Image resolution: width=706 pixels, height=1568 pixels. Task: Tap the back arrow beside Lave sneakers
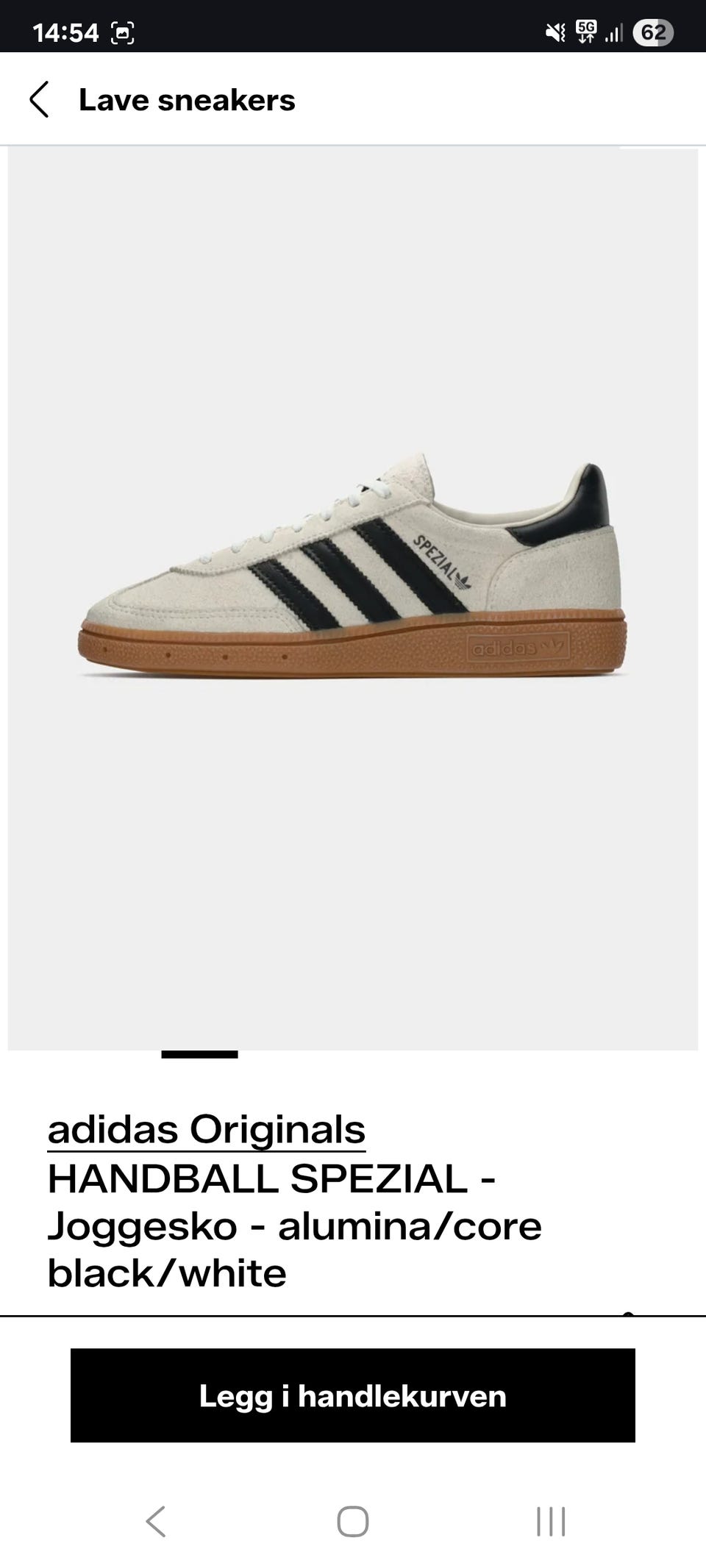pos(39,100)
